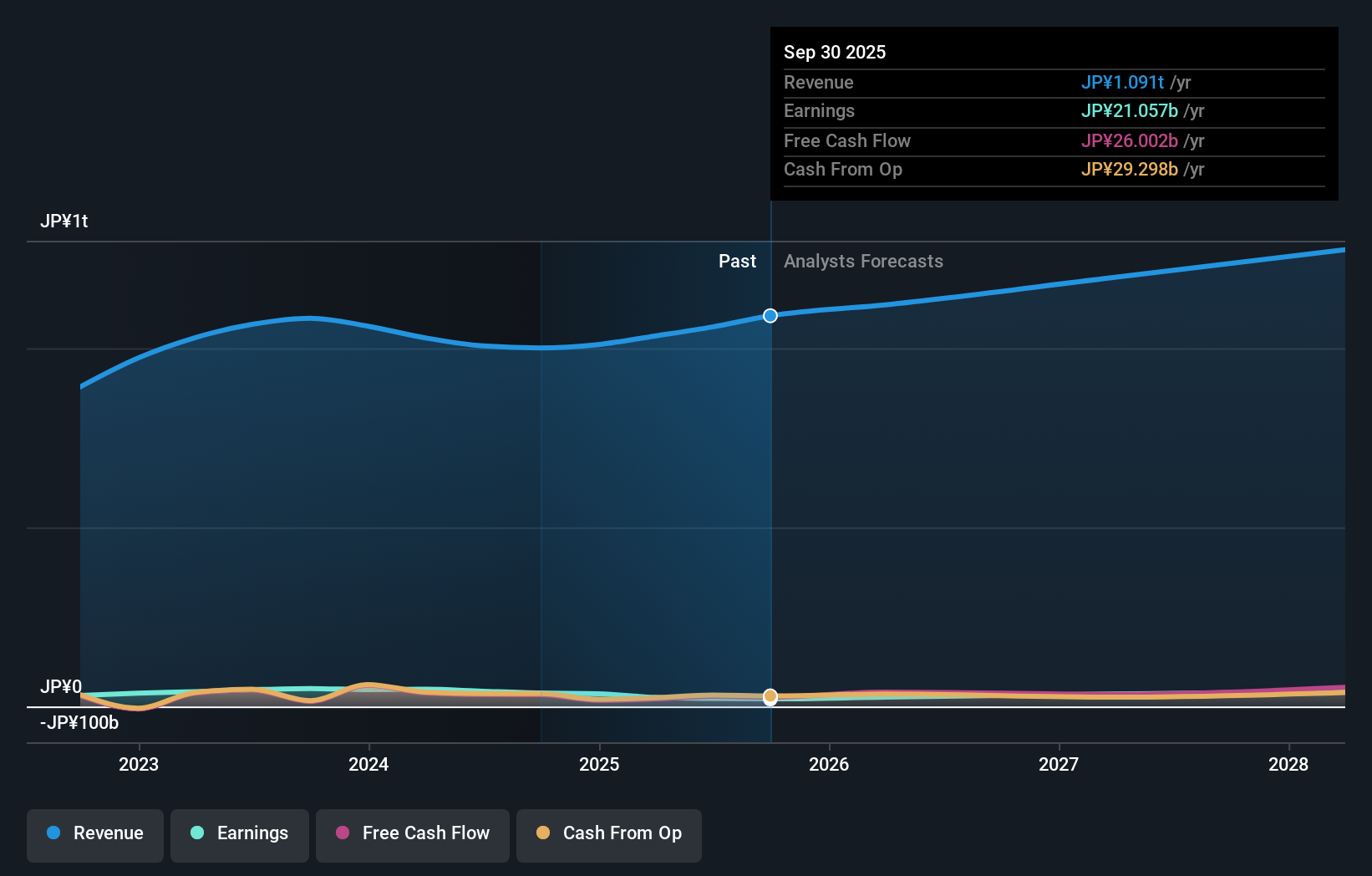Toggle the Free Cash Flow series visibility
The height and width of the screenshot is (876, 1372).
pyautogui.click(x=412, y=834)
